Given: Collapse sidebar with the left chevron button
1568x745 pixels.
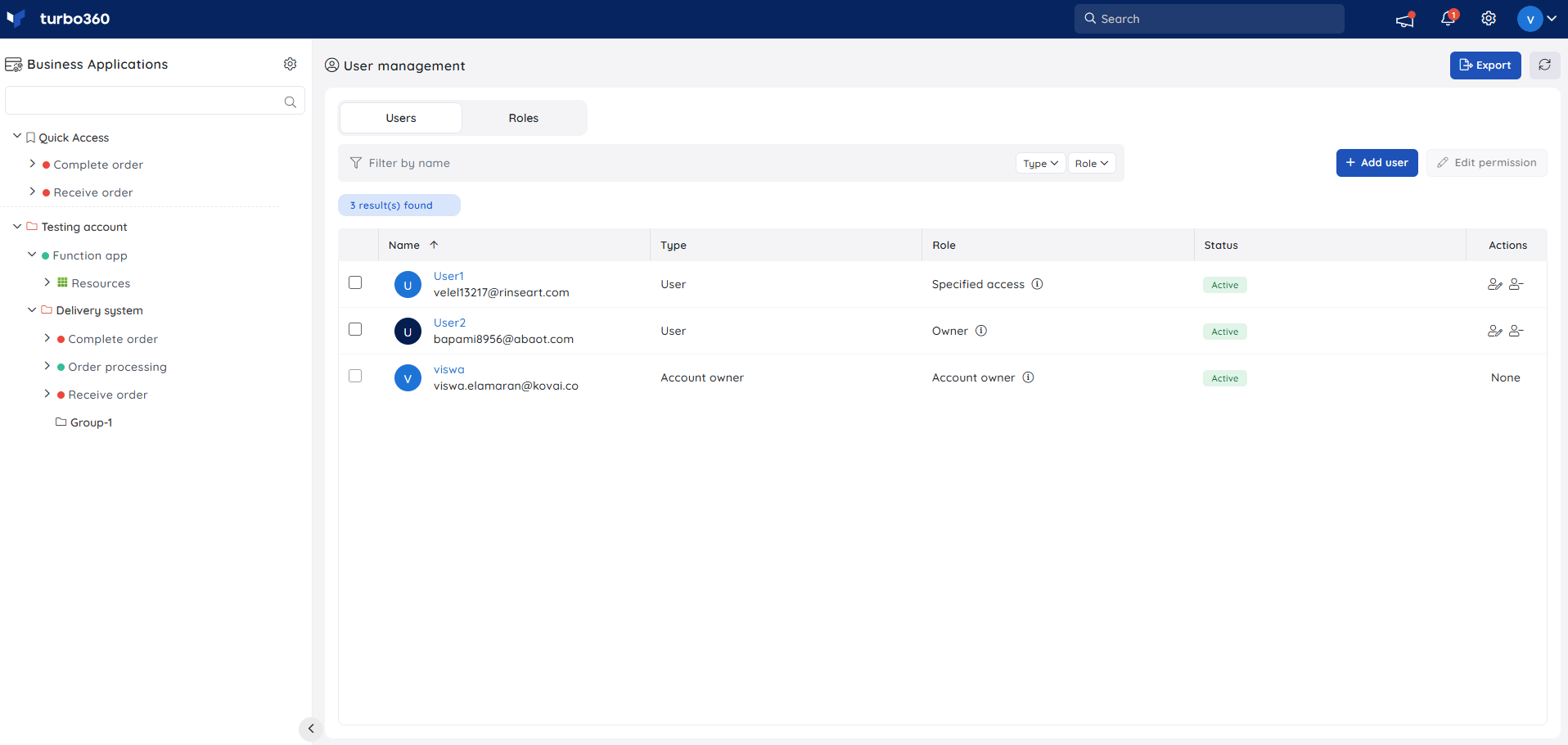Looking at the screenshot, I should click(311, 729).
